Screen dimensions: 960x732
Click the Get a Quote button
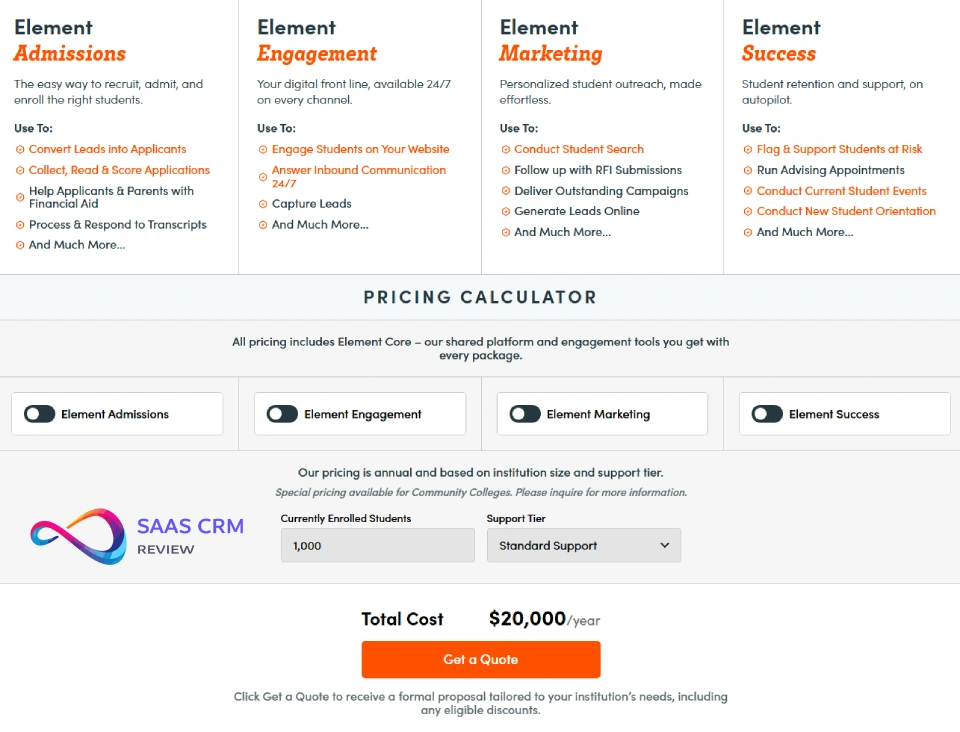(481, 660)
